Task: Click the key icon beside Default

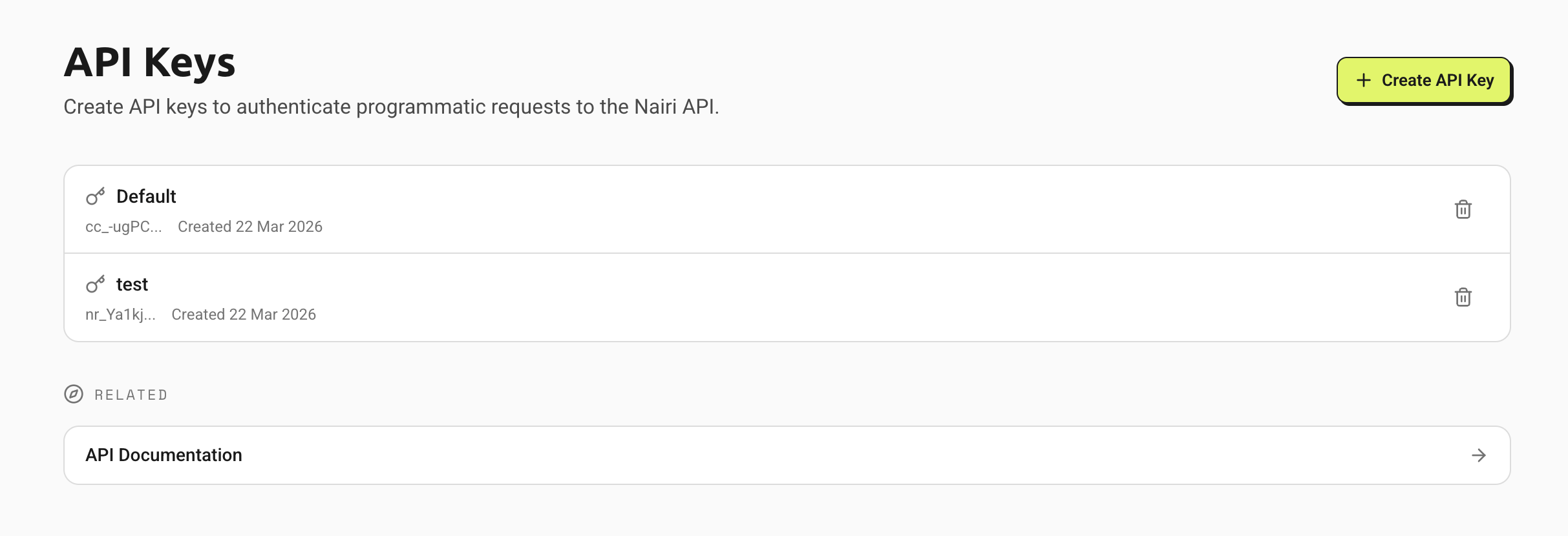Action: (97, 196)
